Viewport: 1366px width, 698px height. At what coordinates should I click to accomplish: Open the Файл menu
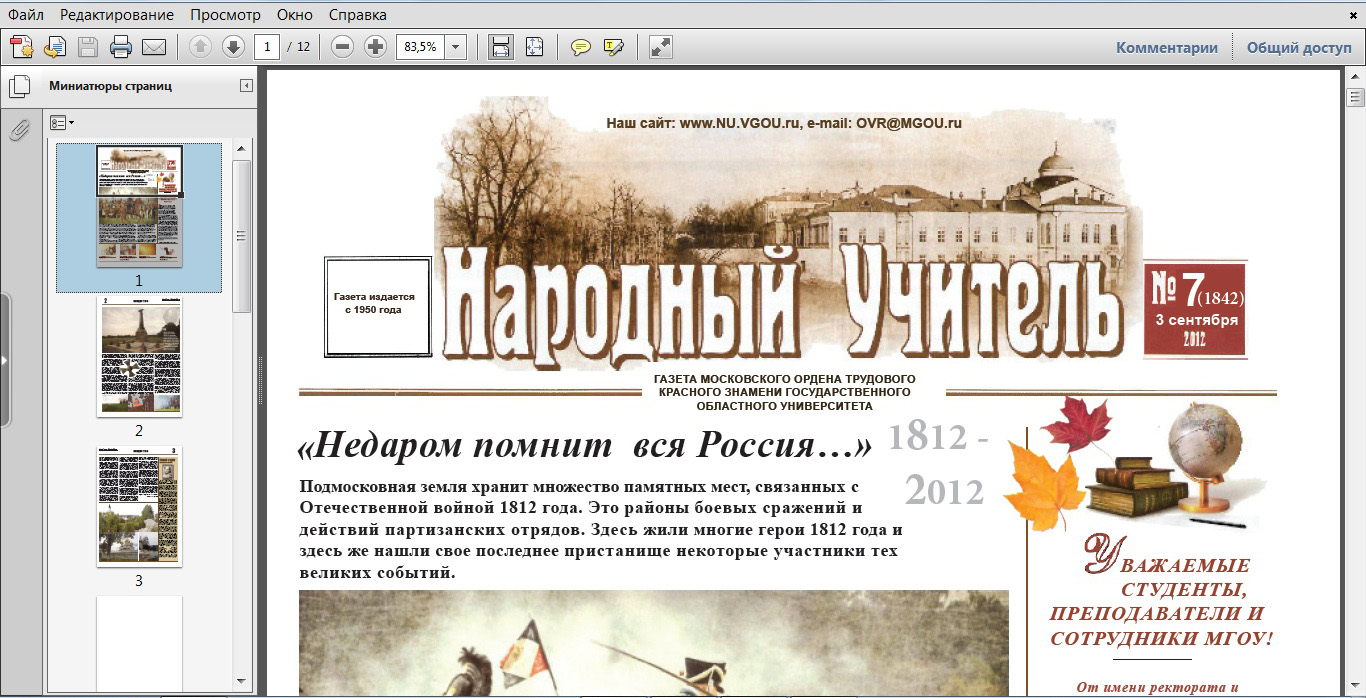(x=25, y=15)
